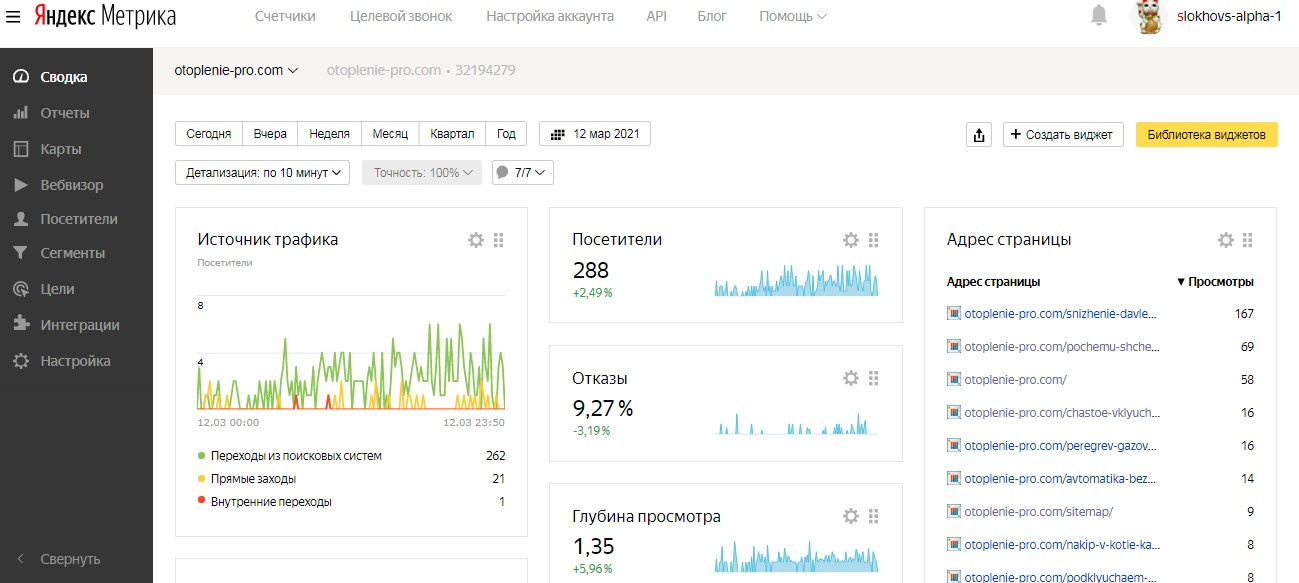Viewport: 1299px width, 583px height.
Task: Grab drag handle of Источник трафика widget
Action: (499, 240)
